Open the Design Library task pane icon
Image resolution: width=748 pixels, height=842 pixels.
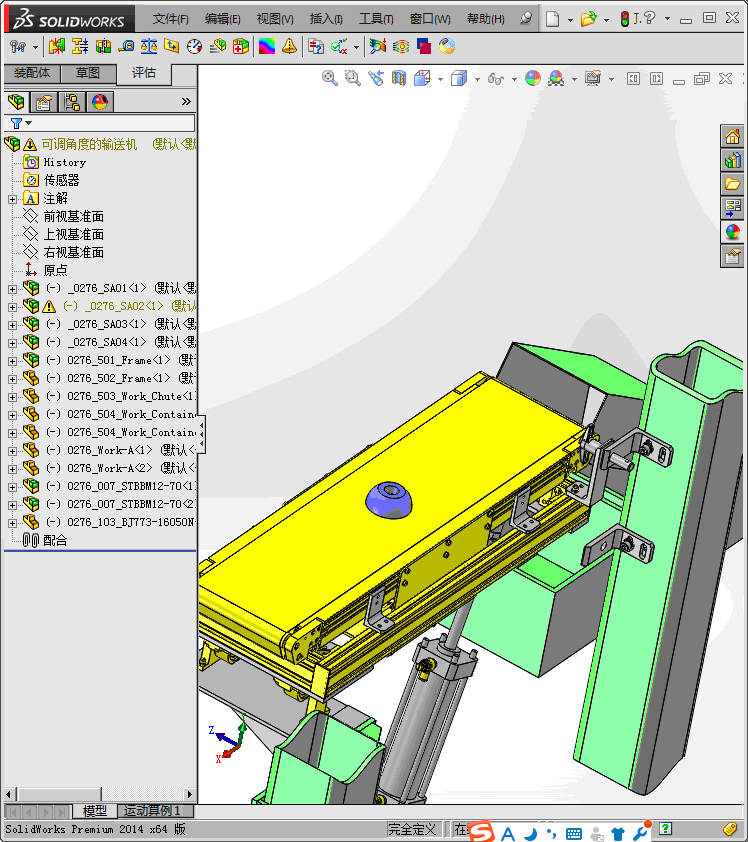point(732,161)
